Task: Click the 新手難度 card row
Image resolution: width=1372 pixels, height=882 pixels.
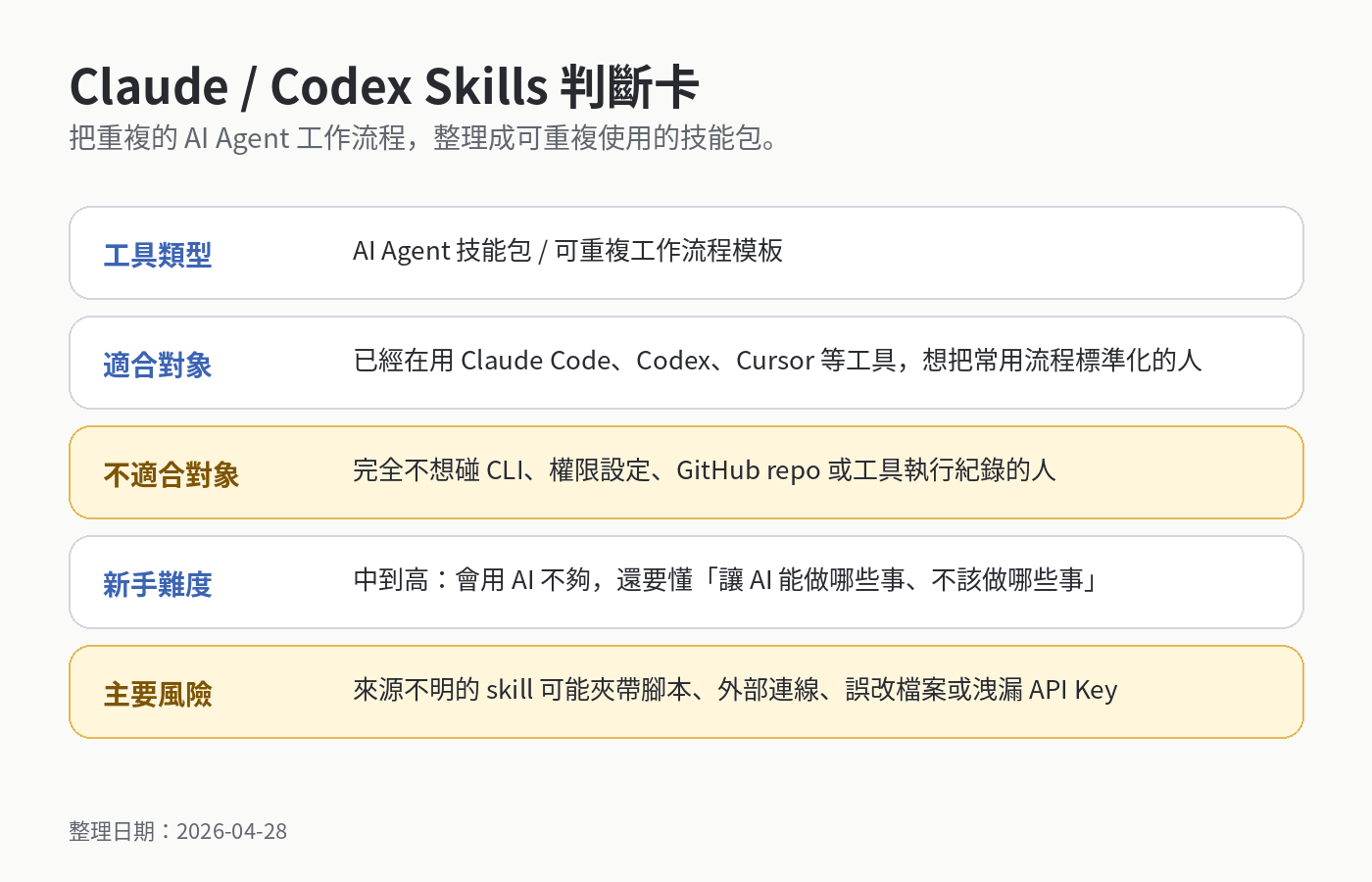Action: pyautogui.click(x=686, y=581)
